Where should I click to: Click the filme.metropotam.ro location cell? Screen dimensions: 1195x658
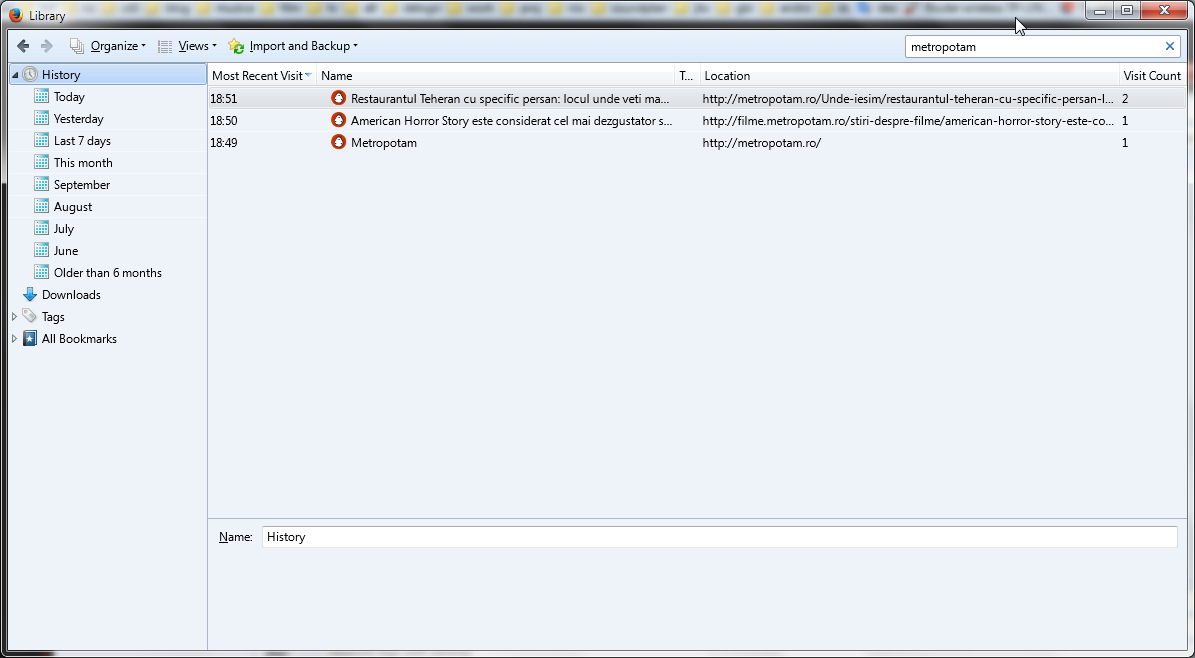[908, 120]
